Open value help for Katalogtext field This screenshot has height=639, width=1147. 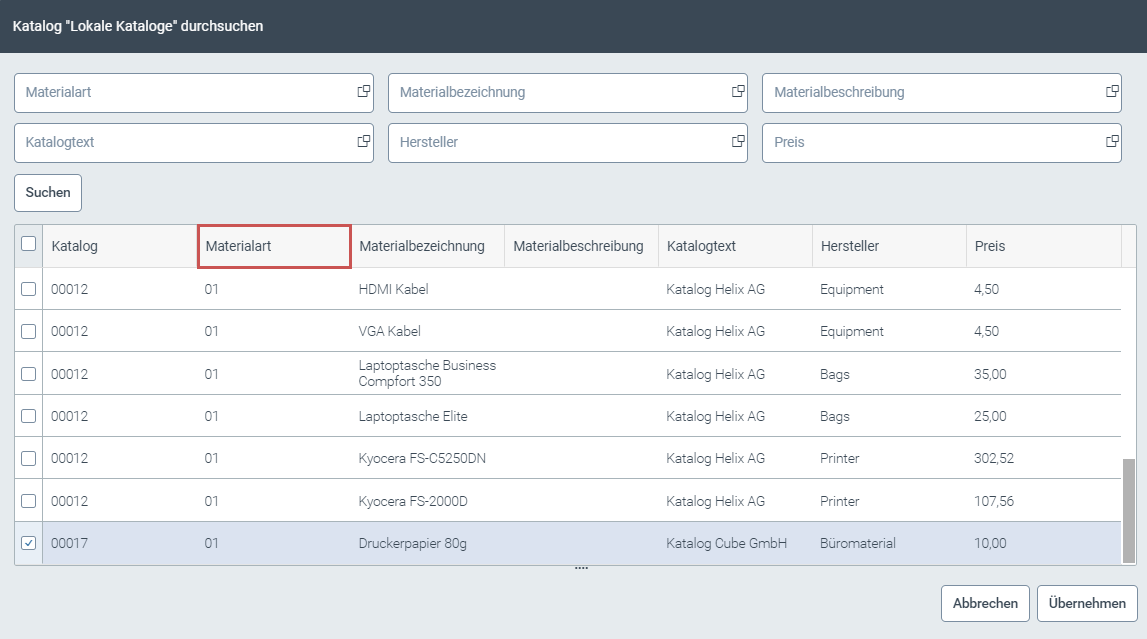pos(362,142)
